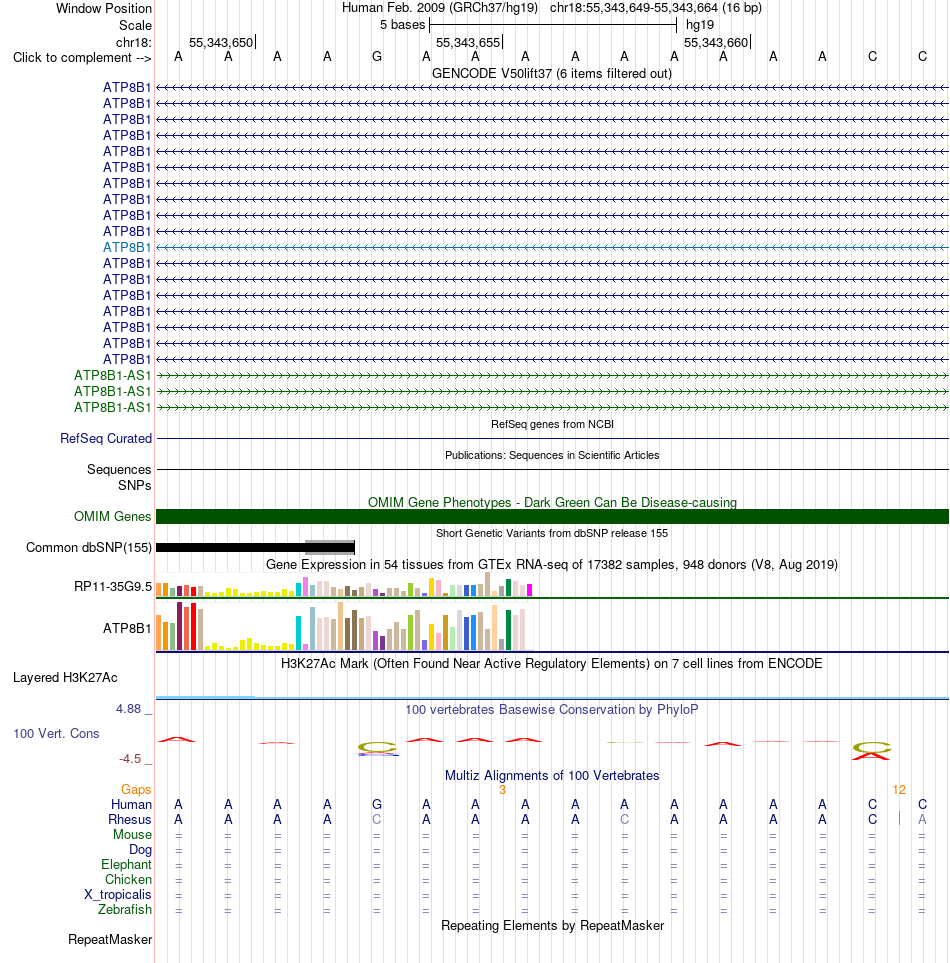The image size is (950, 963).
Task: Open the dbSNP release 155 track title
Action: point(552,533)
